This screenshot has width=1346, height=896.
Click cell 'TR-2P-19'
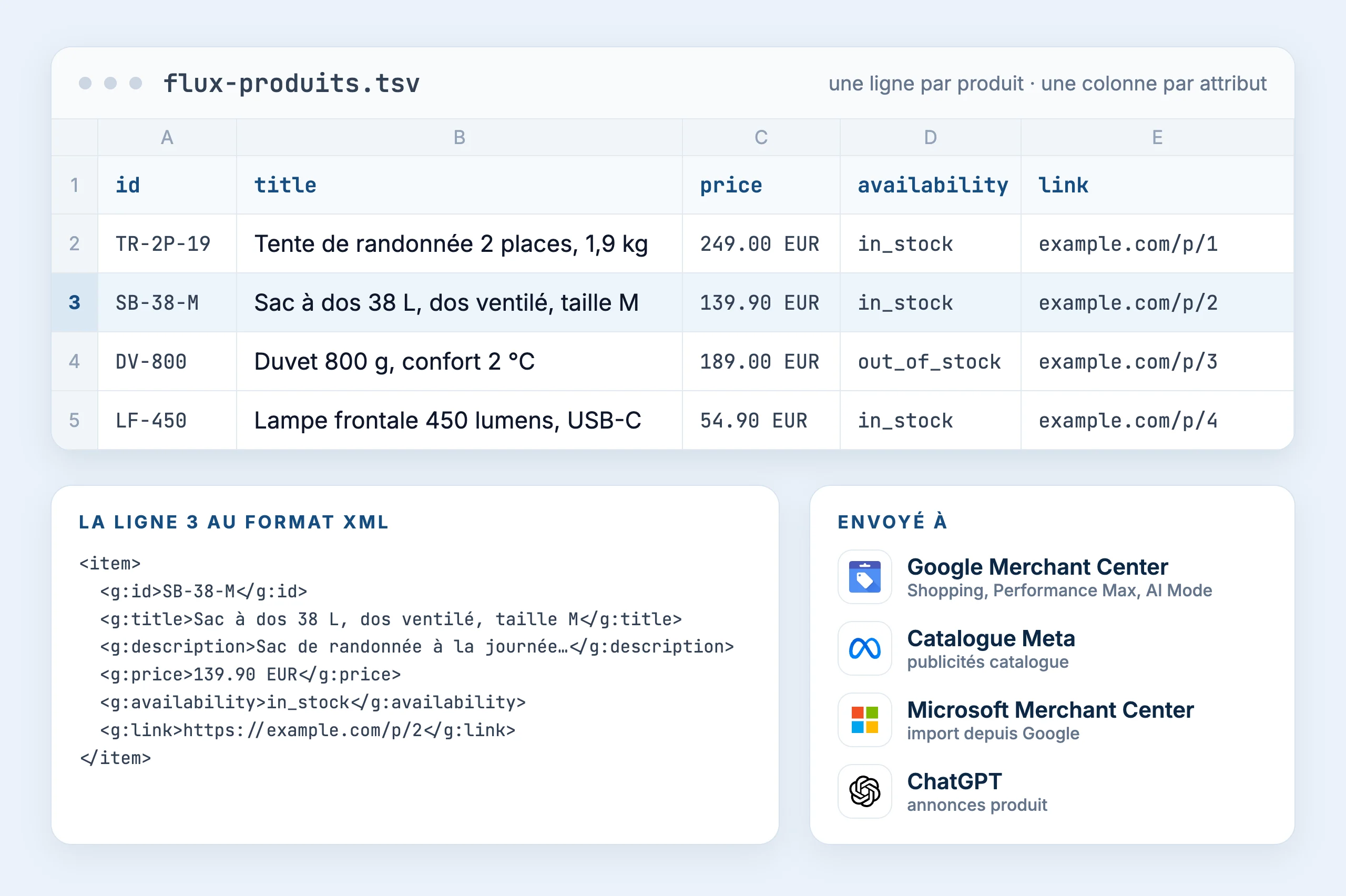click(x=167, y=244)
